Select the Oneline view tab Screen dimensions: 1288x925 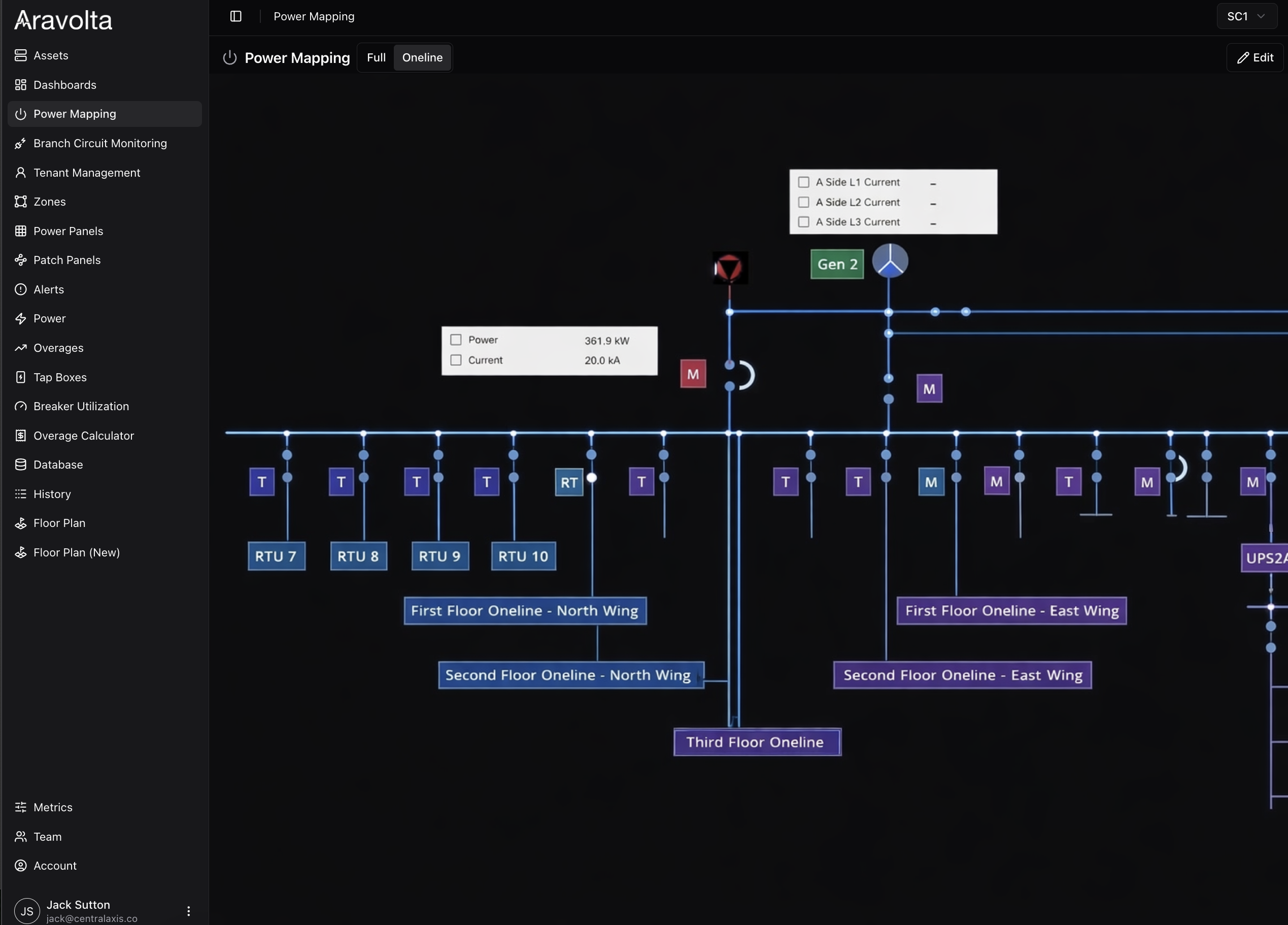422,57
